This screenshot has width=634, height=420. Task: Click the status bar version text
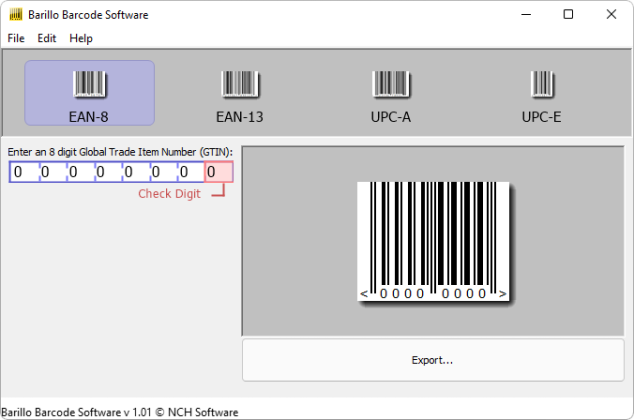(x=120, y=412)
